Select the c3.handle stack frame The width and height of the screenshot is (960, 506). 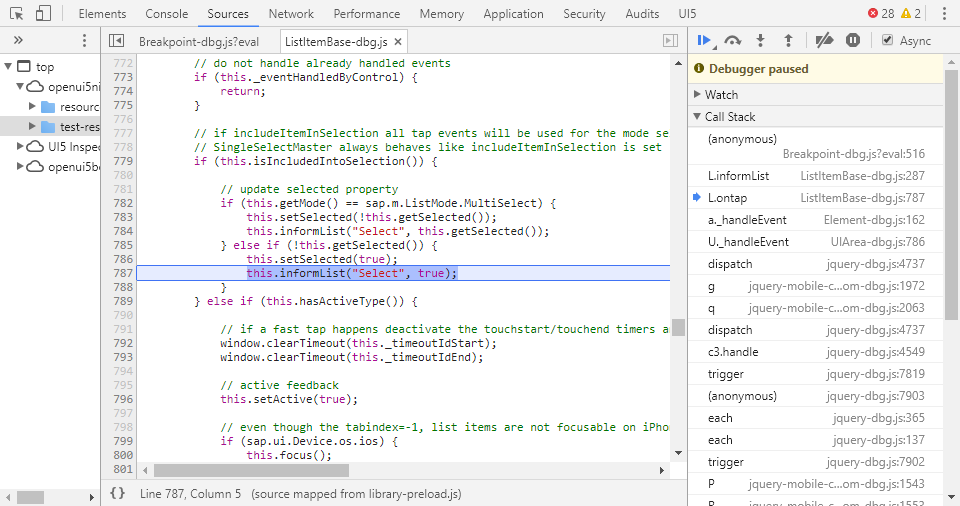[x=816, y=352]
